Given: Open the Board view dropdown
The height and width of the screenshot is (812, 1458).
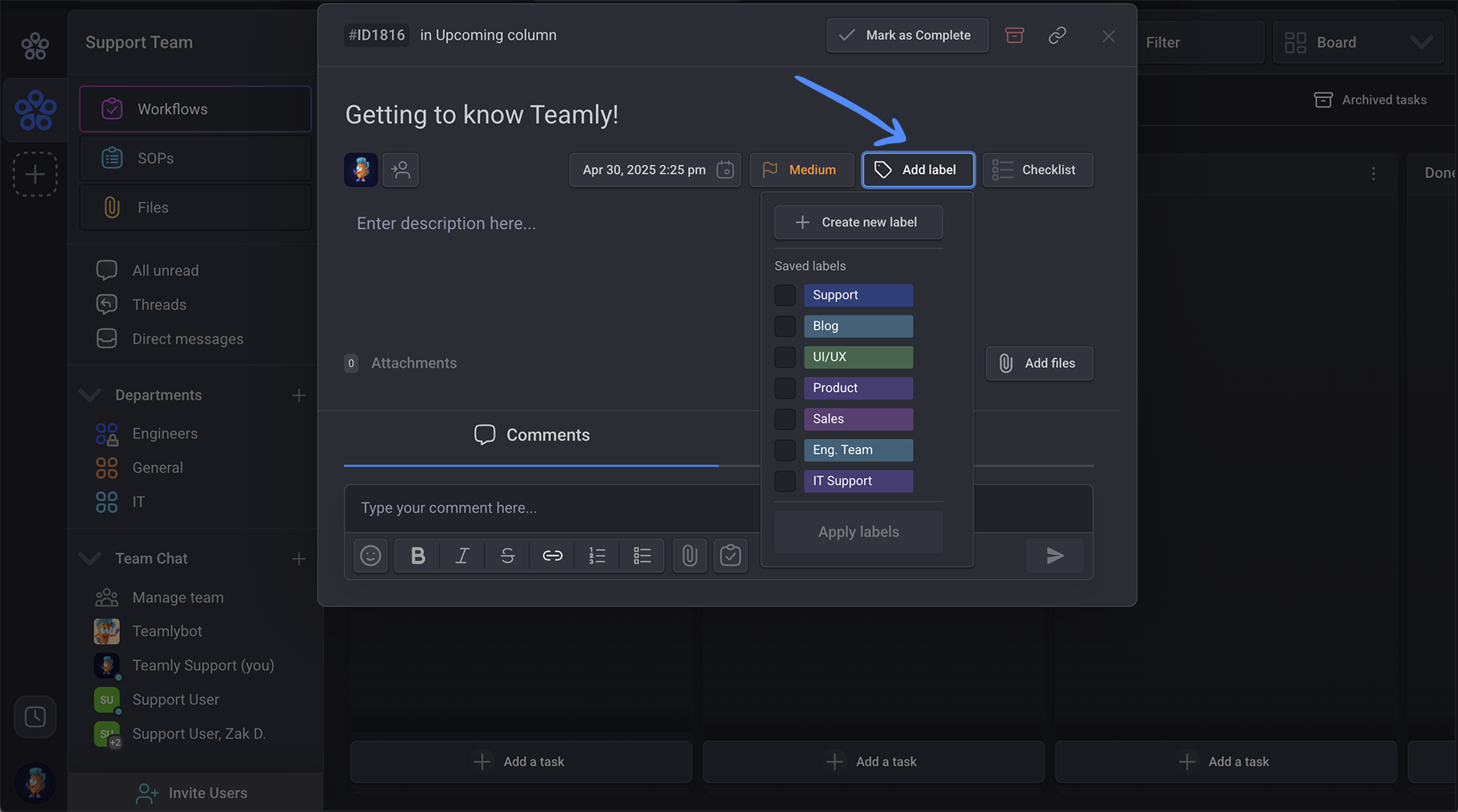Looking at the screenshot, I should pos(1358,43).
